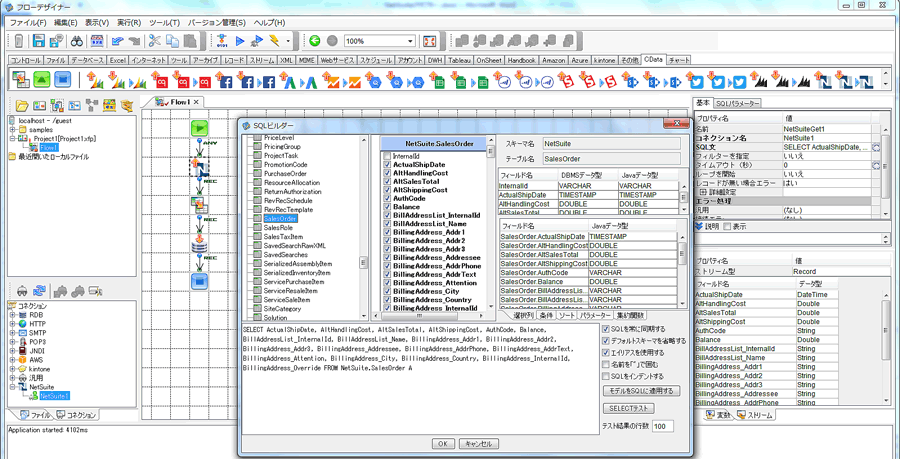
Task: Expand 詳細設定 in properties panel
Action: tap(703, 192)
